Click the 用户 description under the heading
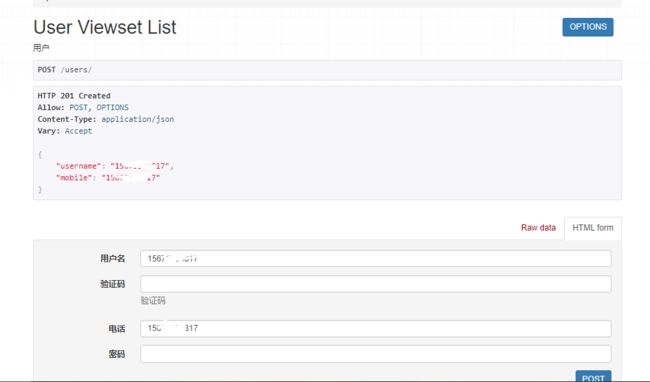The image size is (650, 382). click(x=41, y=48)
